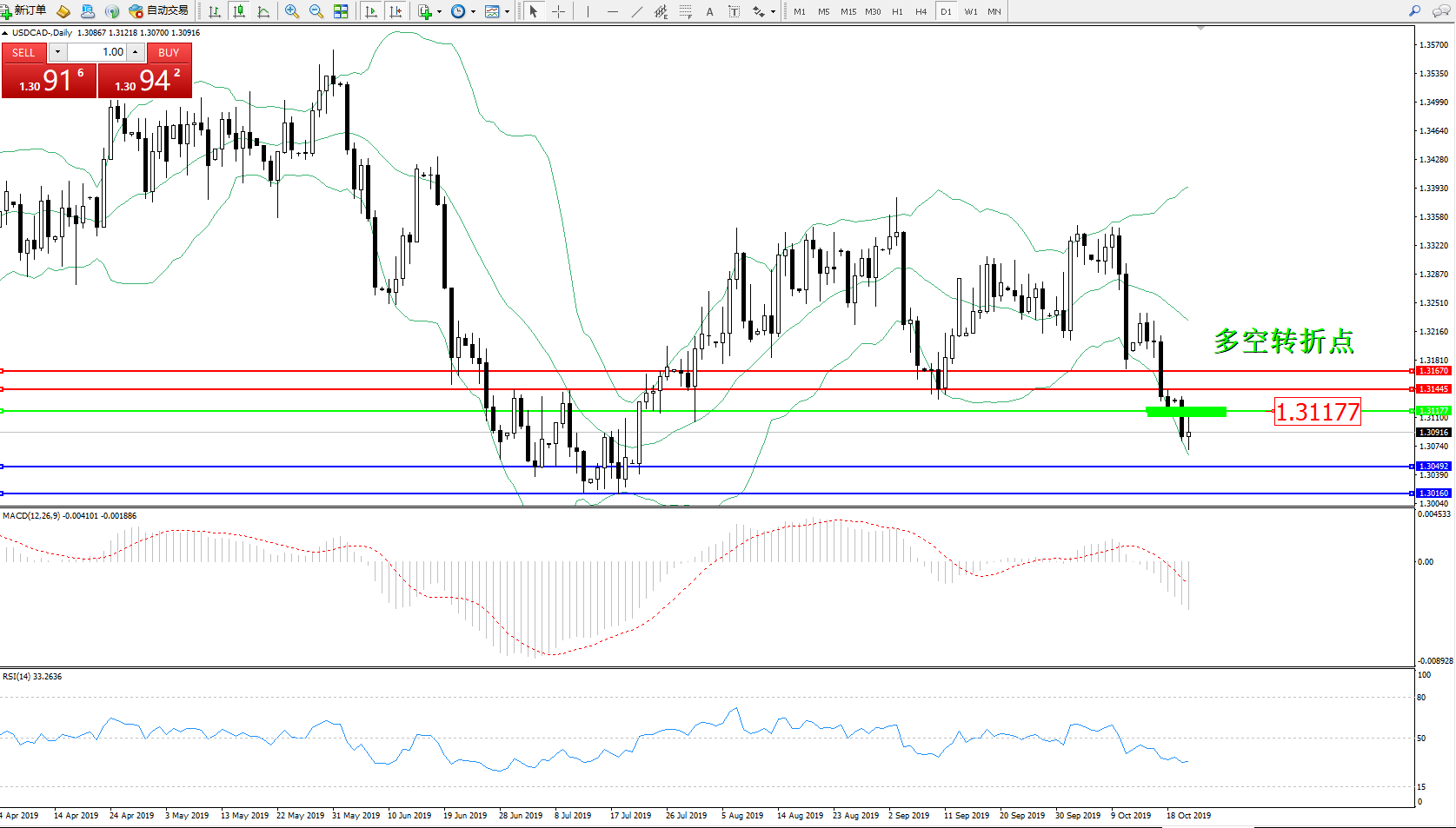This screenshot has width=1456, height=828.
Task: Select the trendline drawing tool
Action: 637,11
